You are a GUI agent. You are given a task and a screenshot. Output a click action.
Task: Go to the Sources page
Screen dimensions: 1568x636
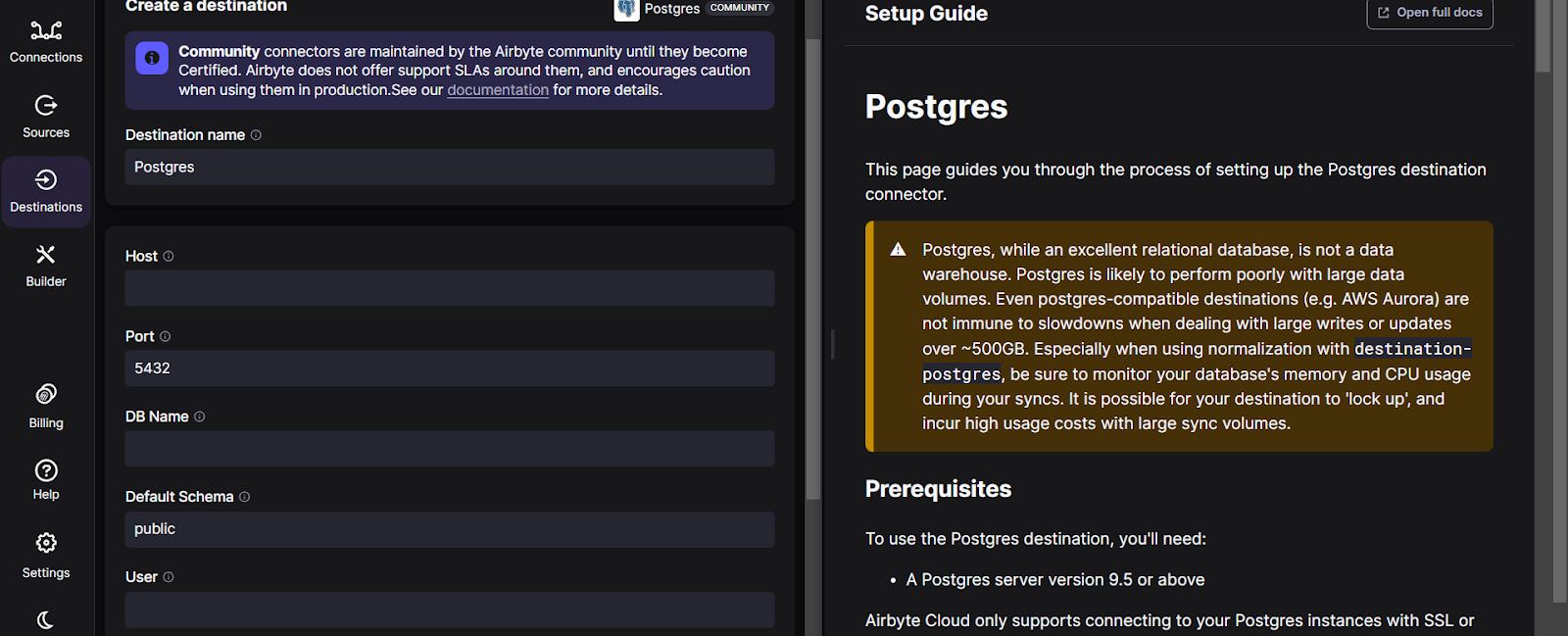click(46, 117)
